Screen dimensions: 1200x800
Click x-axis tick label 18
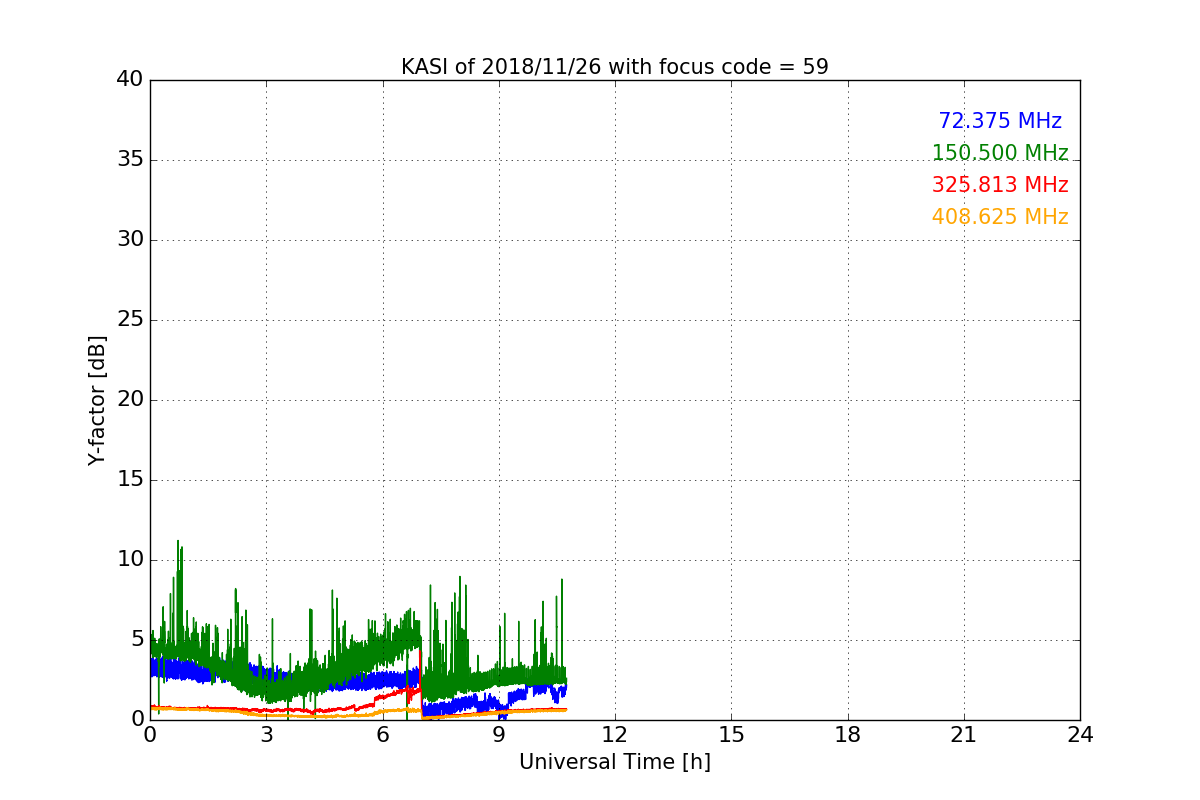(x=848, y=734)
